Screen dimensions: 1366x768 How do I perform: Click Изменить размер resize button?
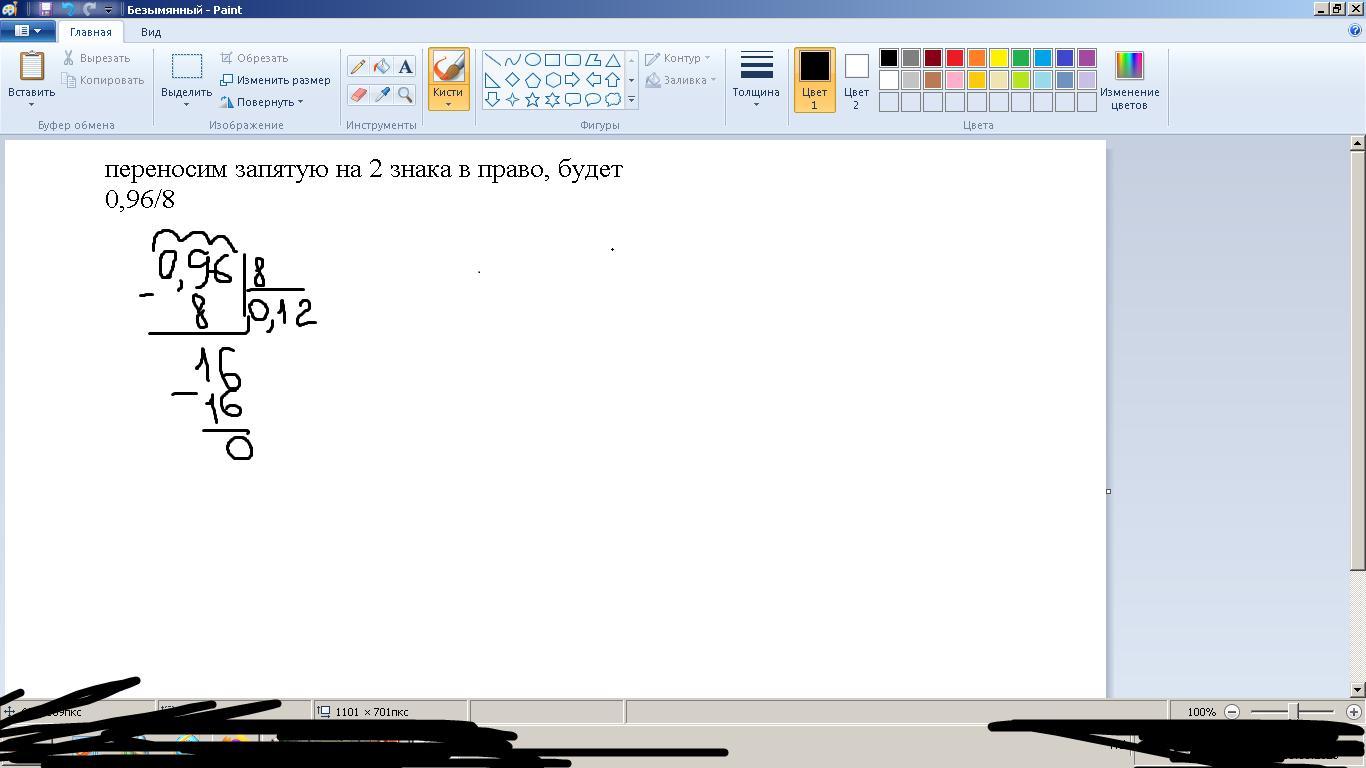(x=275, y=80)
